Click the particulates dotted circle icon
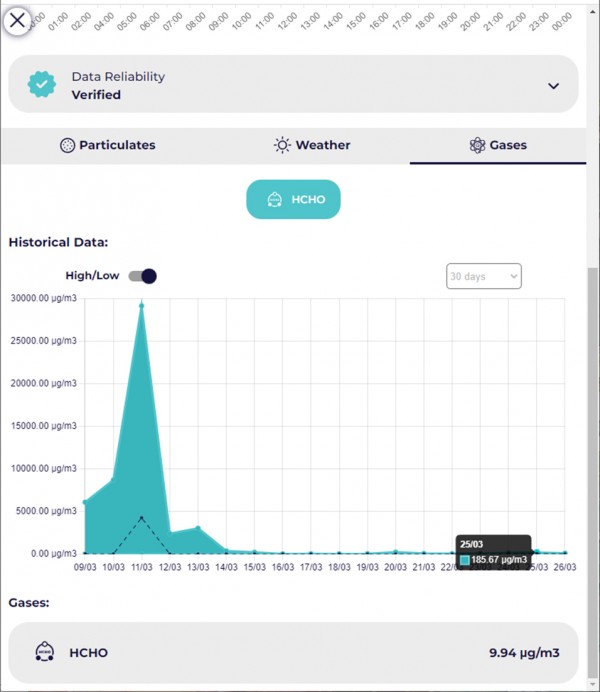Screen dimensions: 600x692 tap(68, 145)
